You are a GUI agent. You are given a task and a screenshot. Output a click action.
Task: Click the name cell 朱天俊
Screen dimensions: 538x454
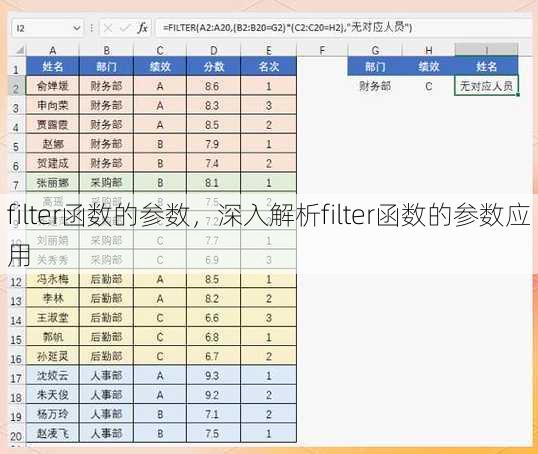click(53, 395)
